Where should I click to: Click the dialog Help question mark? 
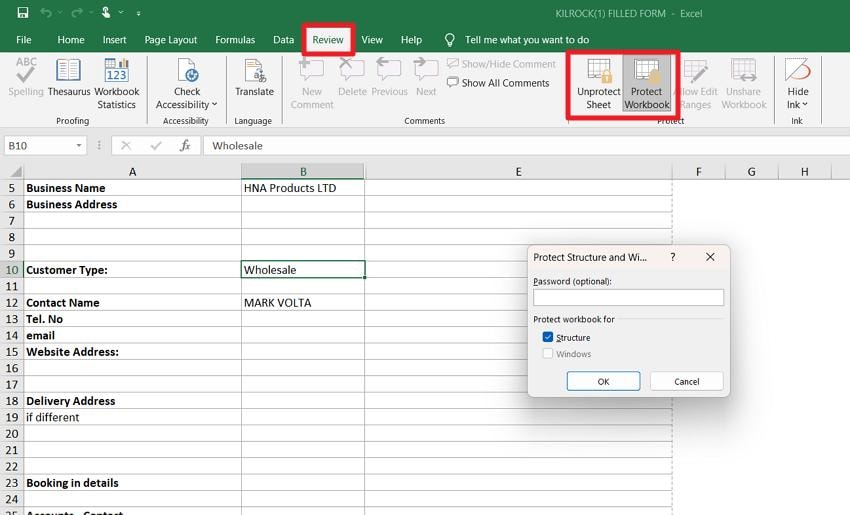(673, 257)
